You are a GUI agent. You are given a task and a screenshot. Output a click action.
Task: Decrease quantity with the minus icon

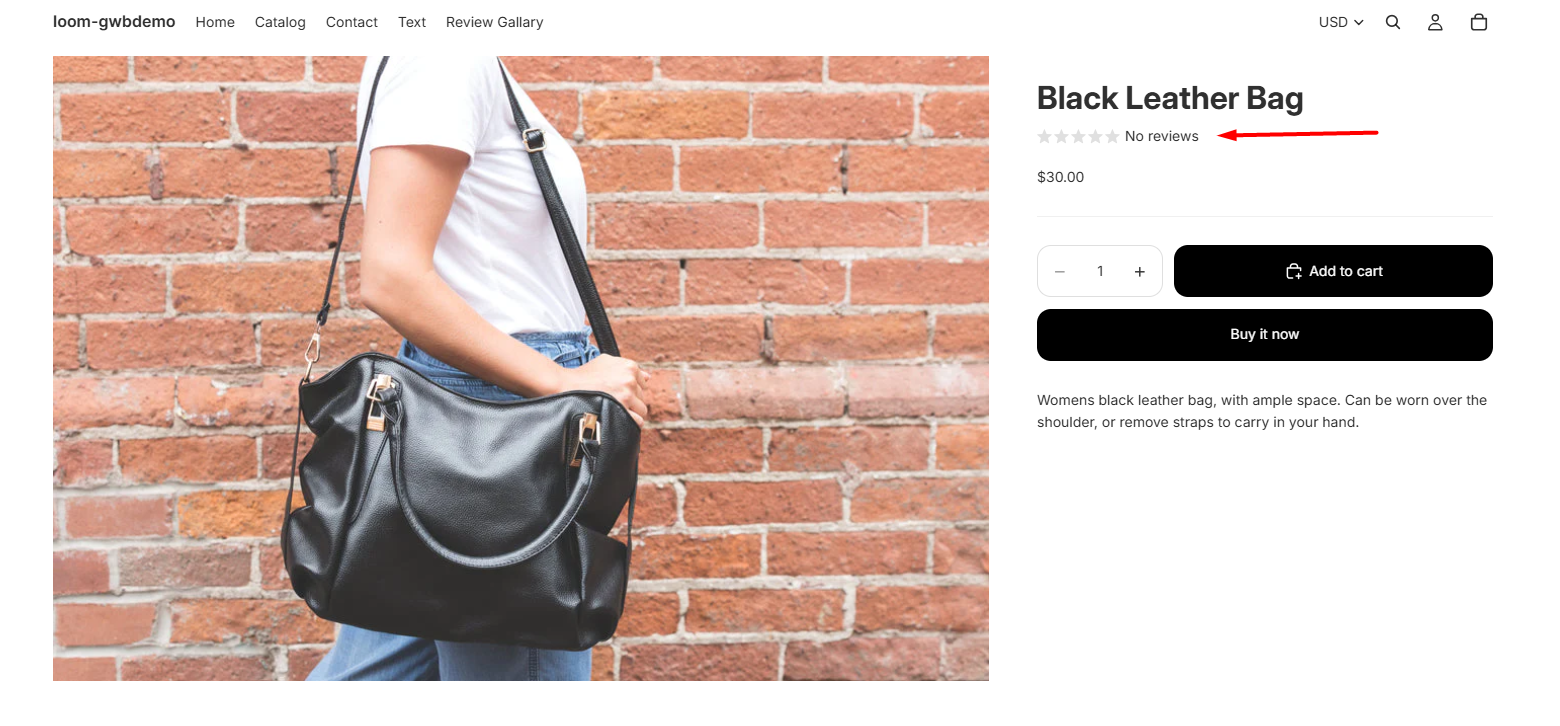pos(1060,271)
